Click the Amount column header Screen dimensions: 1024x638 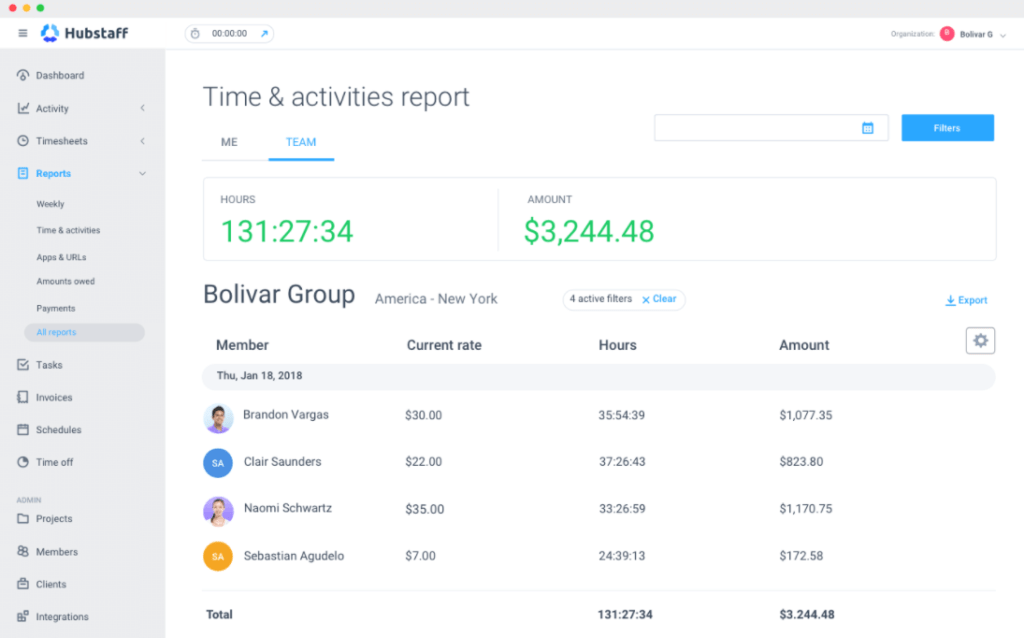point(804,345)
